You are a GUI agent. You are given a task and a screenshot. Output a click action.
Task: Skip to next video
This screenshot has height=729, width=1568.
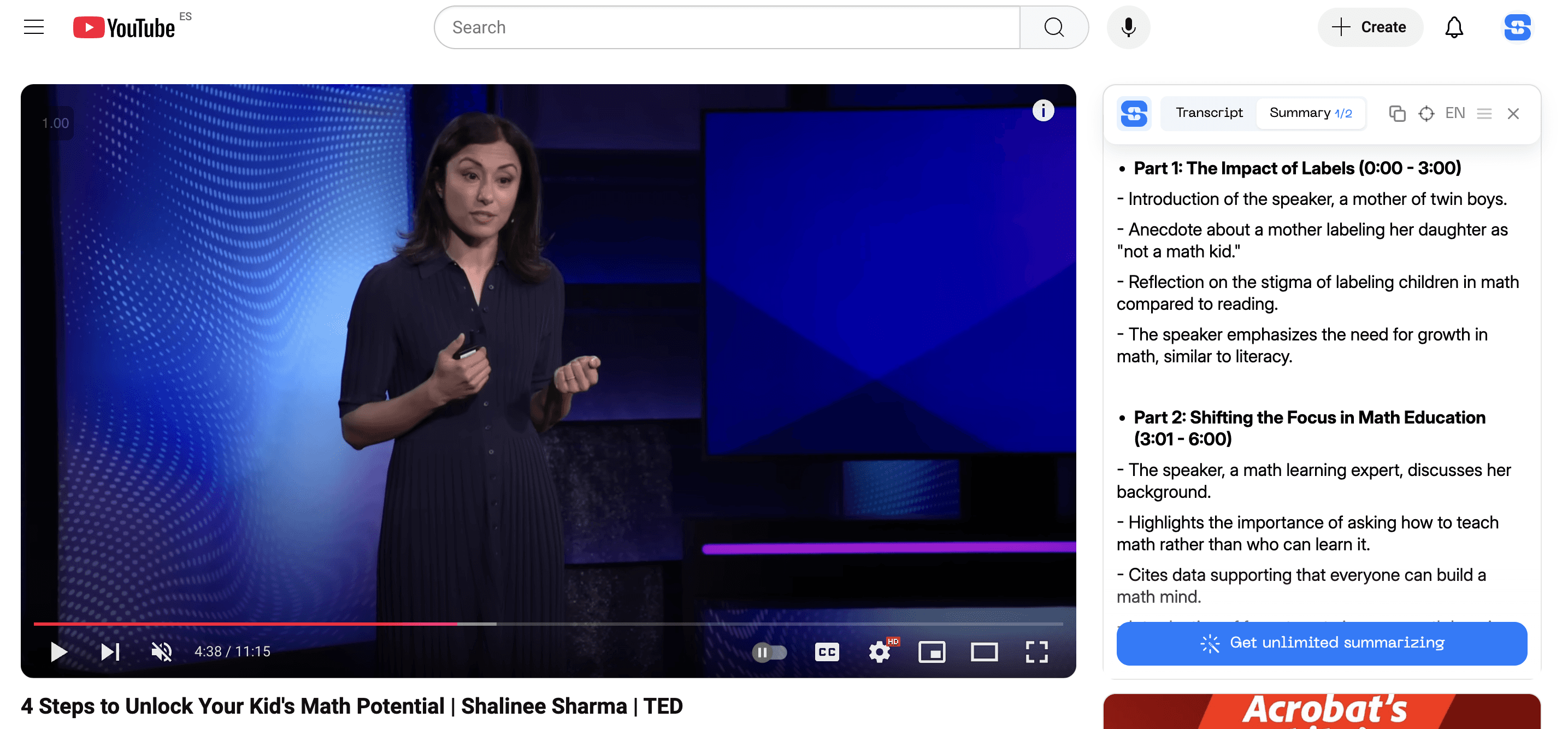(110, 651)
